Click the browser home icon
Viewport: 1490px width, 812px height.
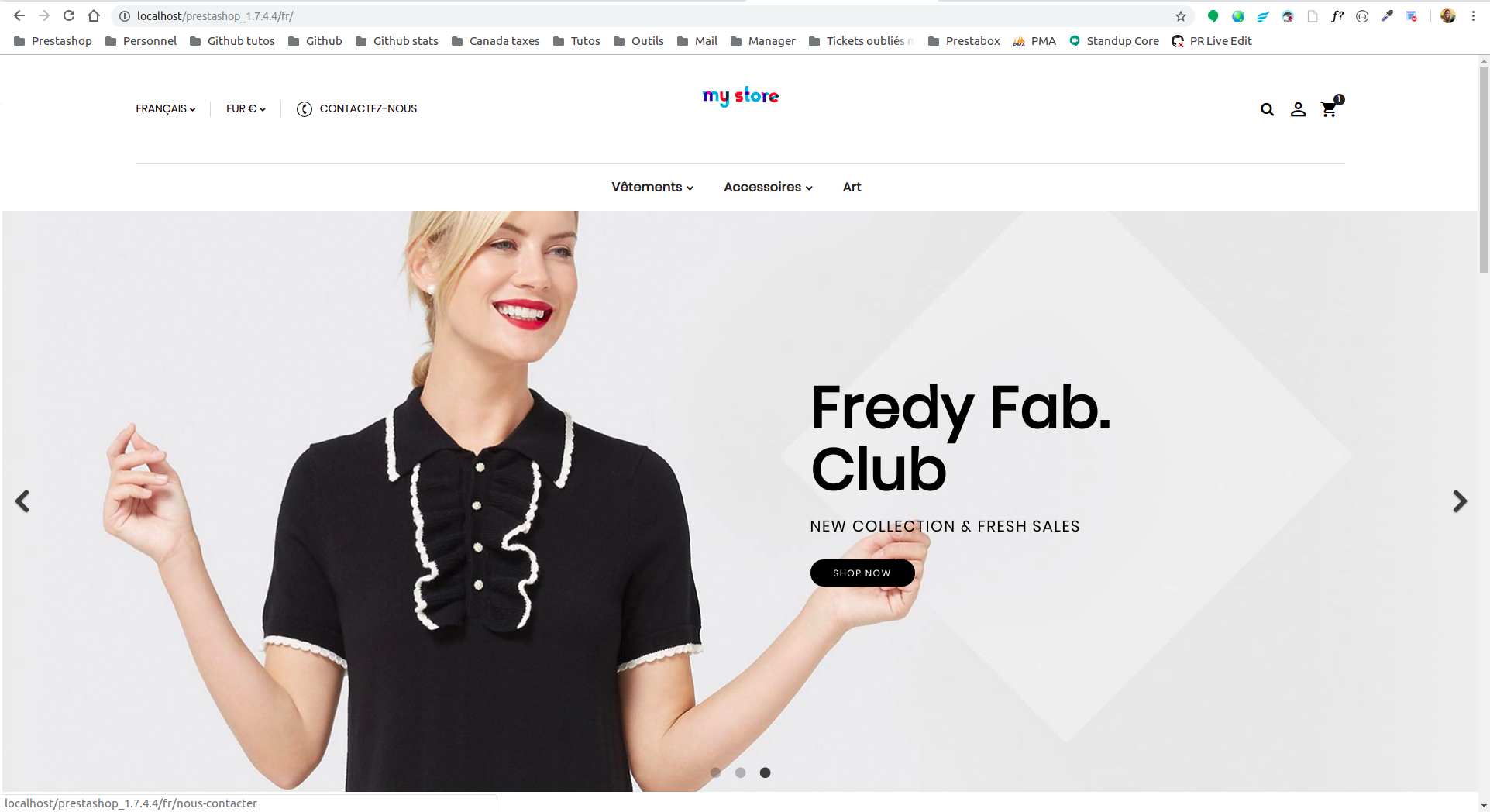pyautogui.click(x=94, y=15)
